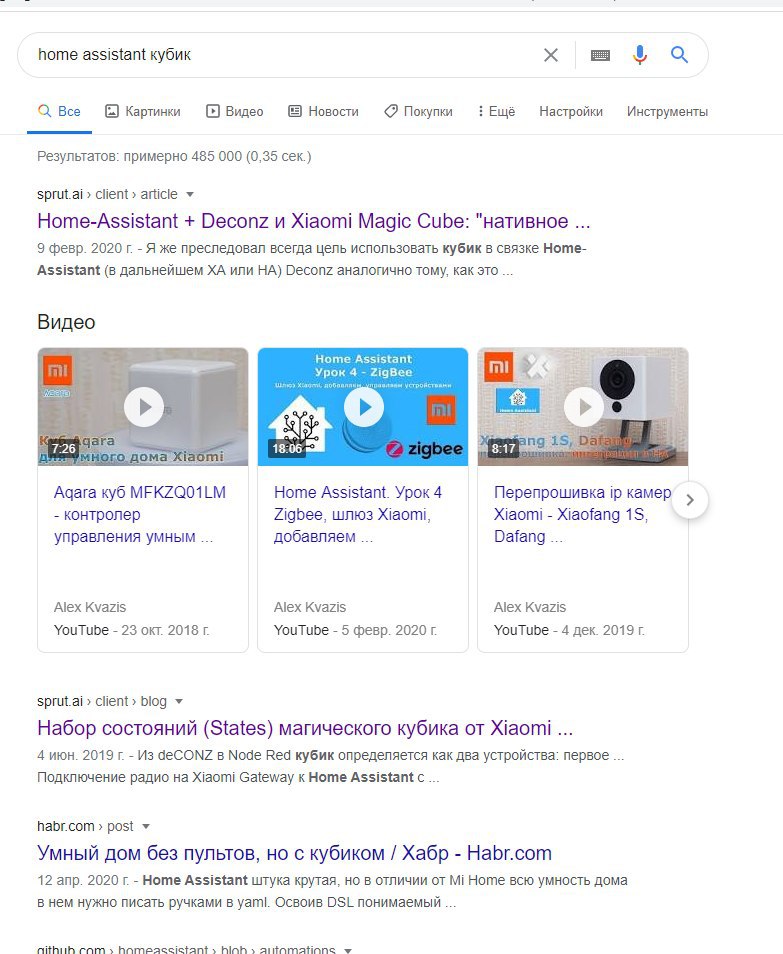Open the Ещё more menu

[496, 111]
